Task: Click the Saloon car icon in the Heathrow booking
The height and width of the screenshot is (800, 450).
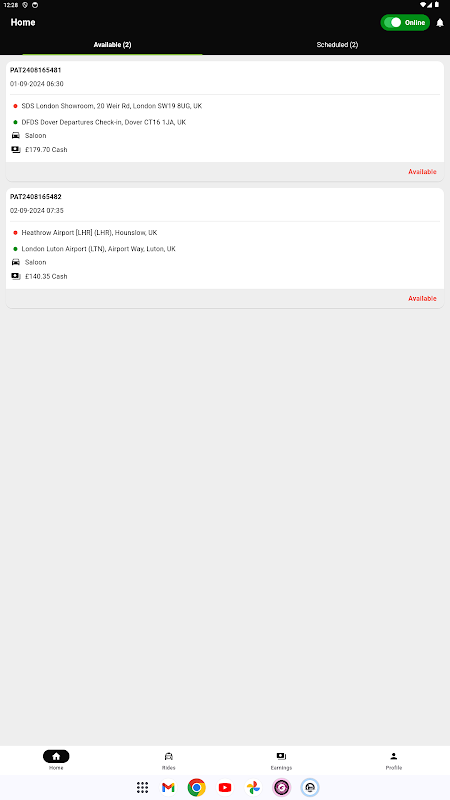Action: point(16,262)
